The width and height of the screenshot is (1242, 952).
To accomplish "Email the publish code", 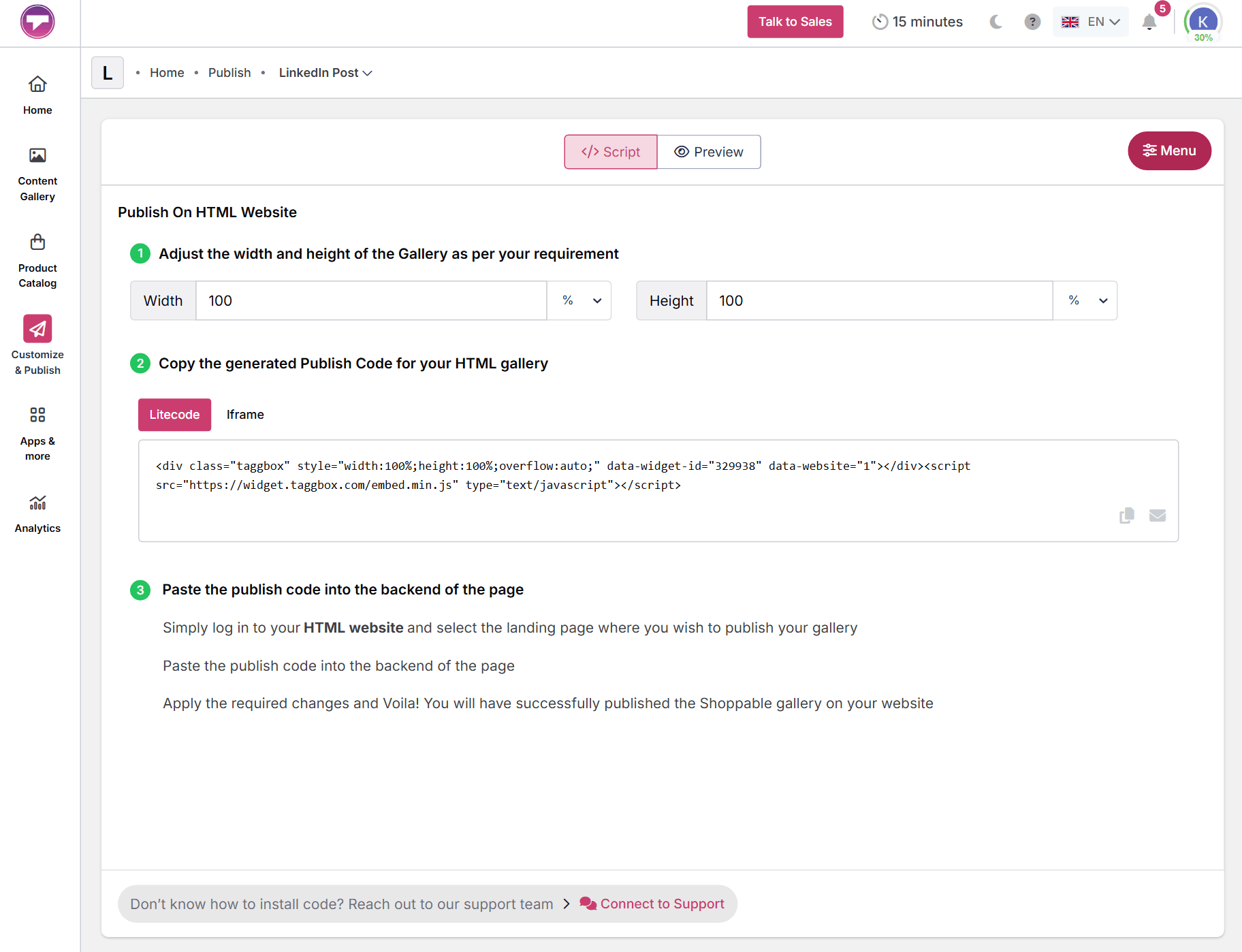I will point(1158,515).
